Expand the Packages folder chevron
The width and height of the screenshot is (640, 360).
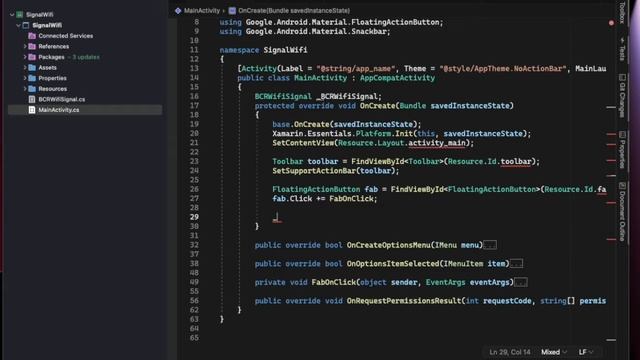[x=25, y=57]
